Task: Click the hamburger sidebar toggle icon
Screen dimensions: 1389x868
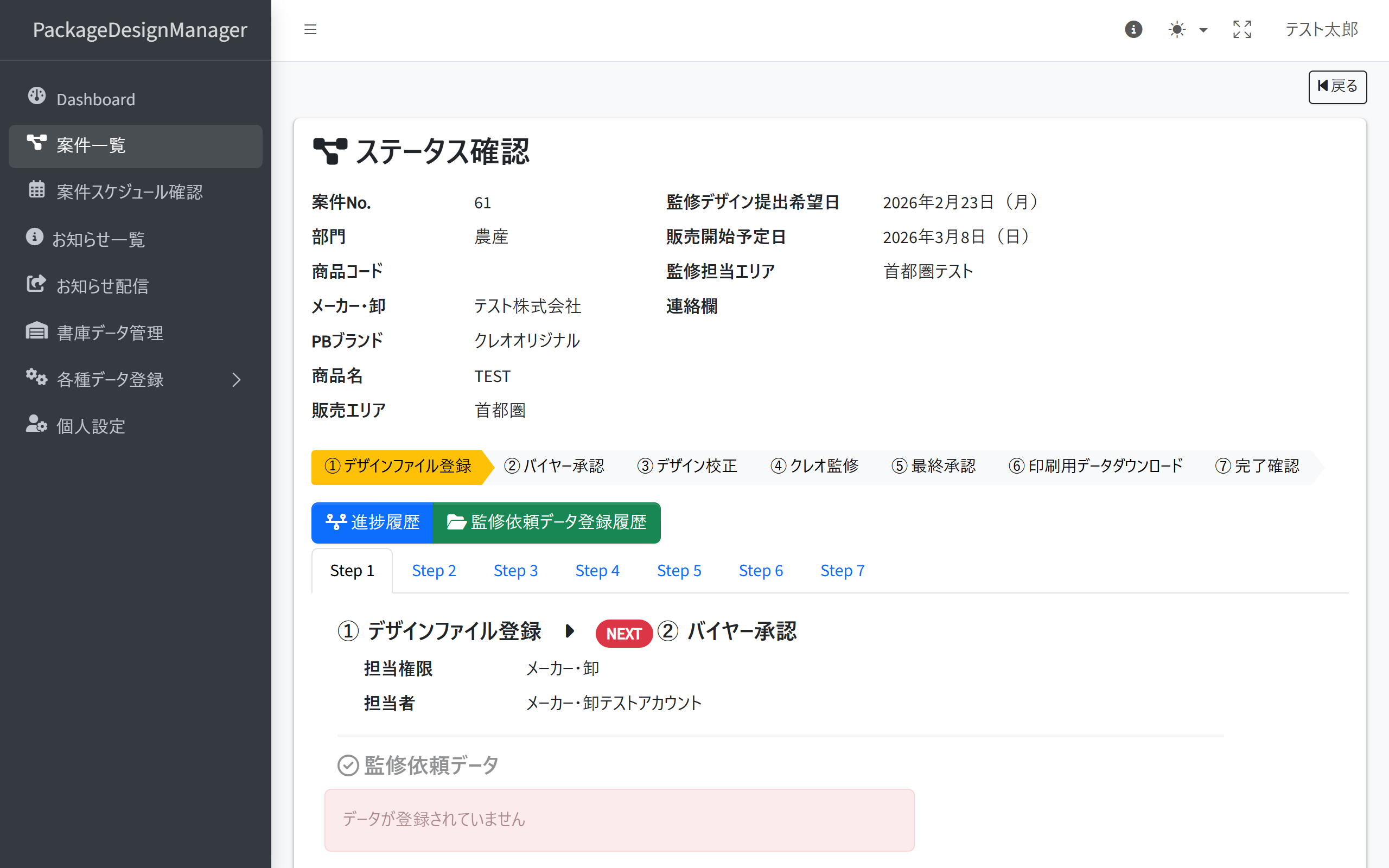Action: click(310, 29)
